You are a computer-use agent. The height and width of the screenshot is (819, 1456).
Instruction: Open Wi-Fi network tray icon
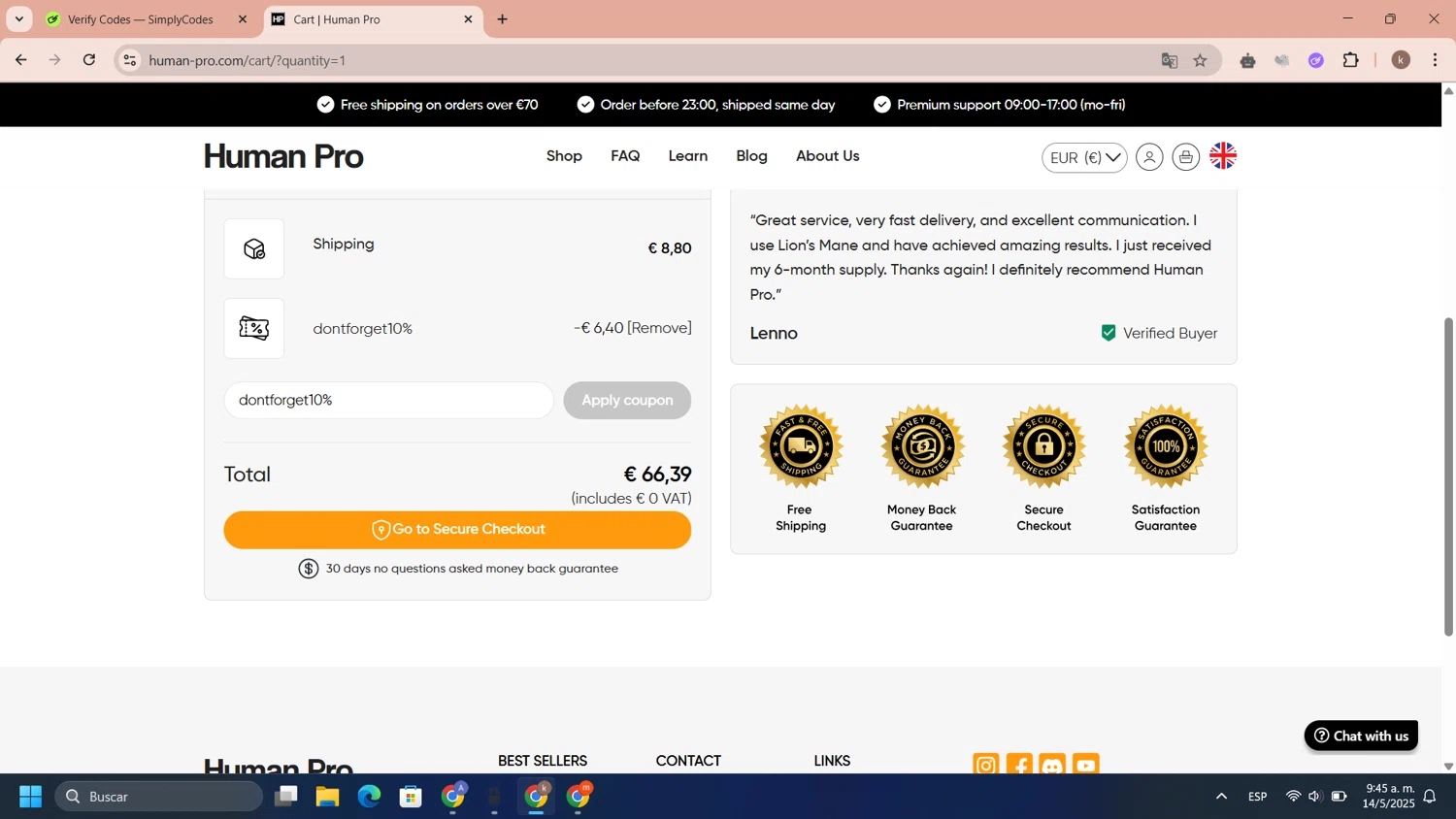pos(1293,797)
